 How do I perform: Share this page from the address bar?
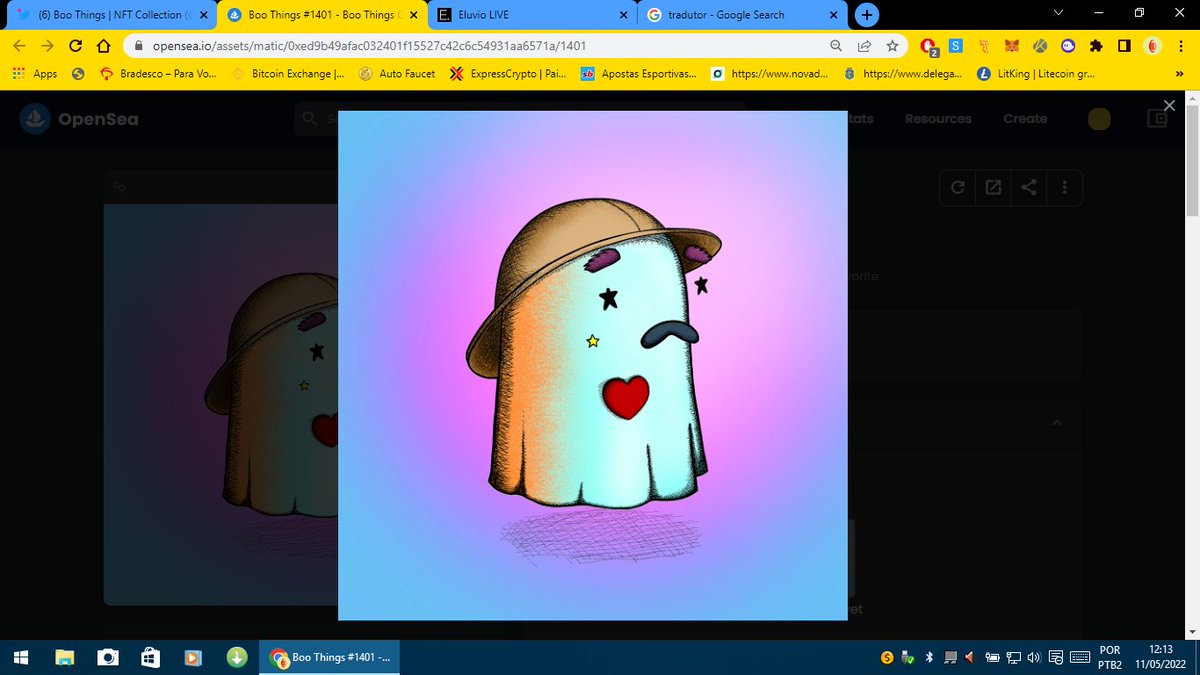864,46
